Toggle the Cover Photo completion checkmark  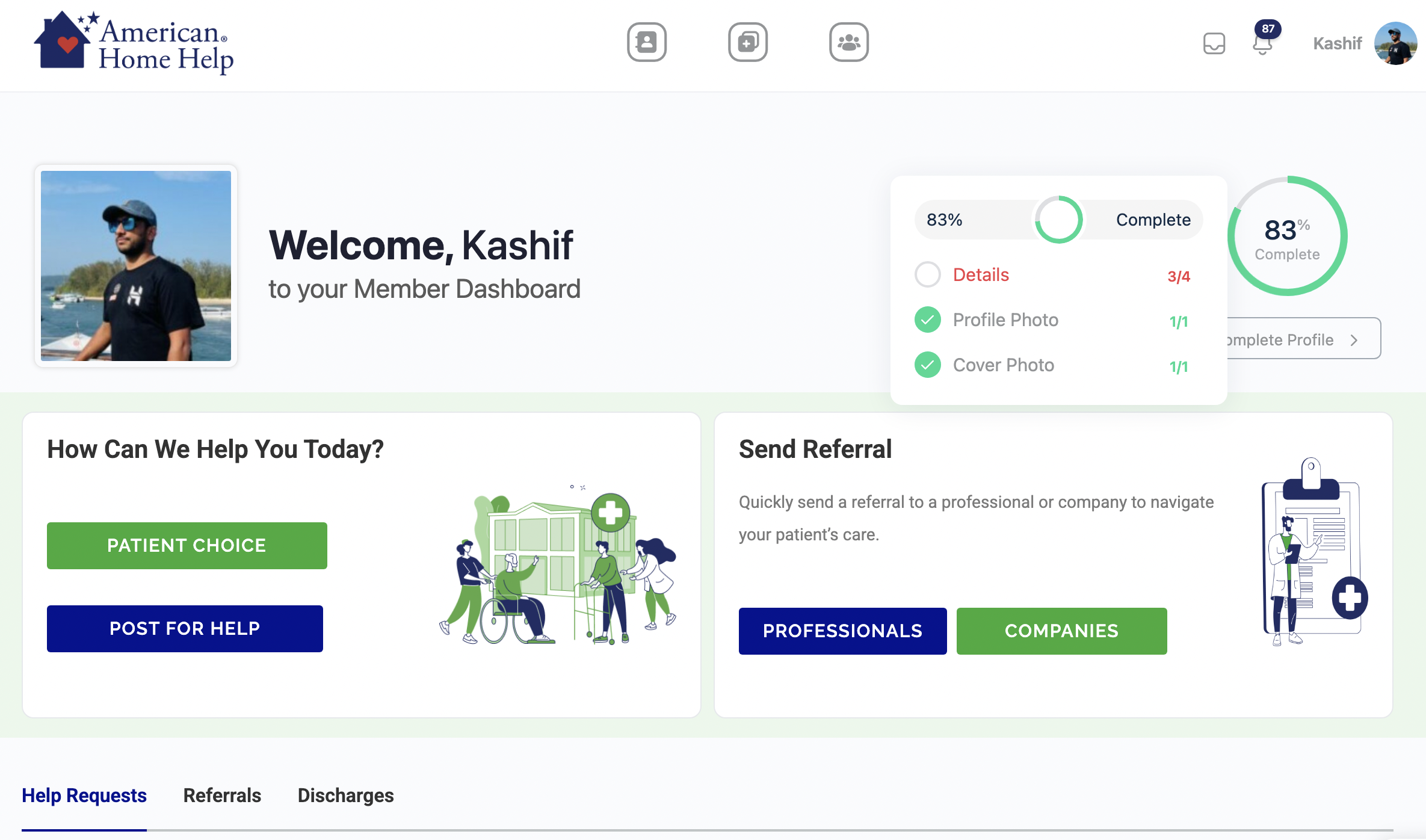coord(927,365)
